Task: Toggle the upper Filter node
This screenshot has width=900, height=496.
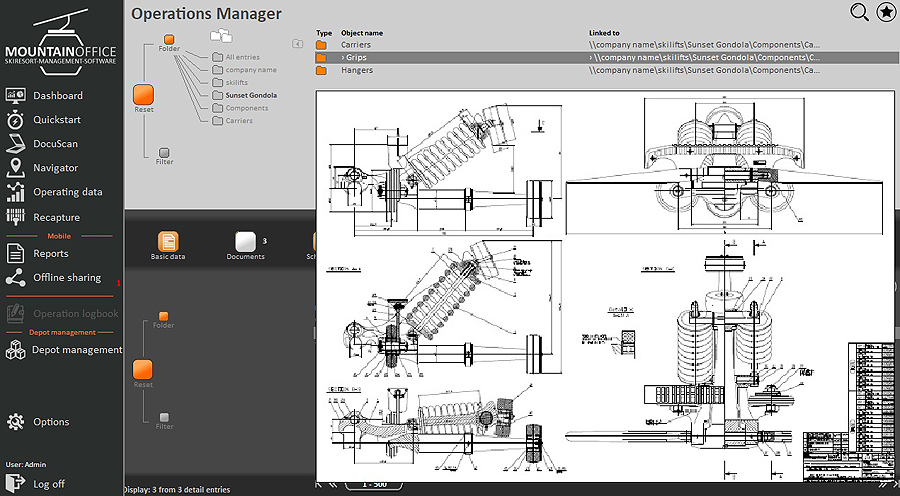Action: pyautogui.click(x=164, y=152)
